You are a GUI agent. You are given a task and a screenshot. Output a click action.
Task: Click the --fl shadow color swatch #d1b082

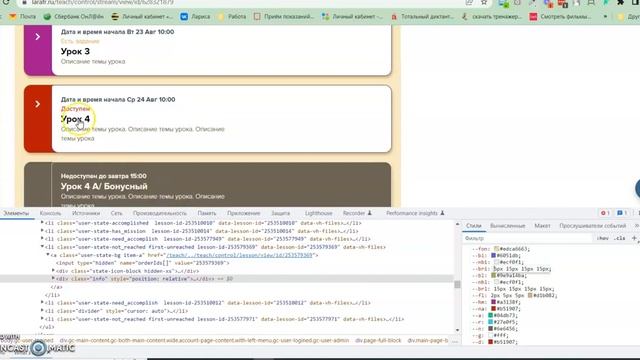tap(530, 296)
